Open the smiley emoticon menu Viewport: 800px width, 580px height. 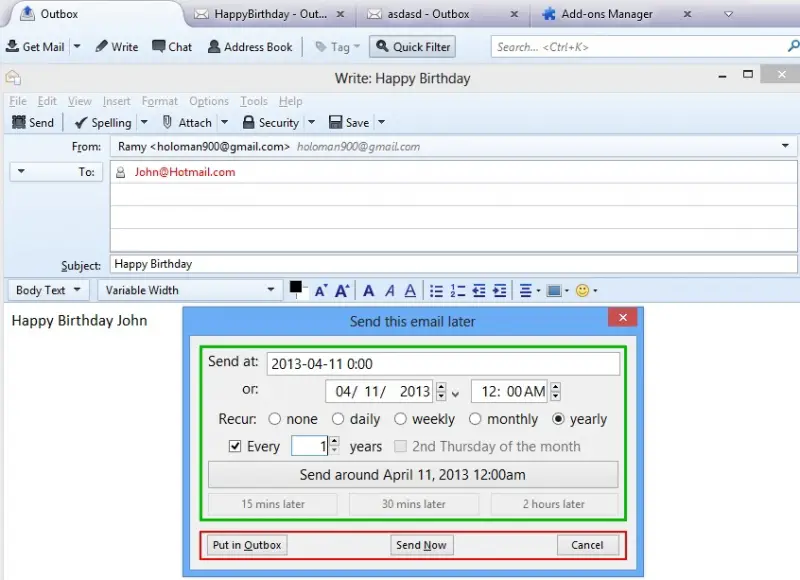[586, 291]
